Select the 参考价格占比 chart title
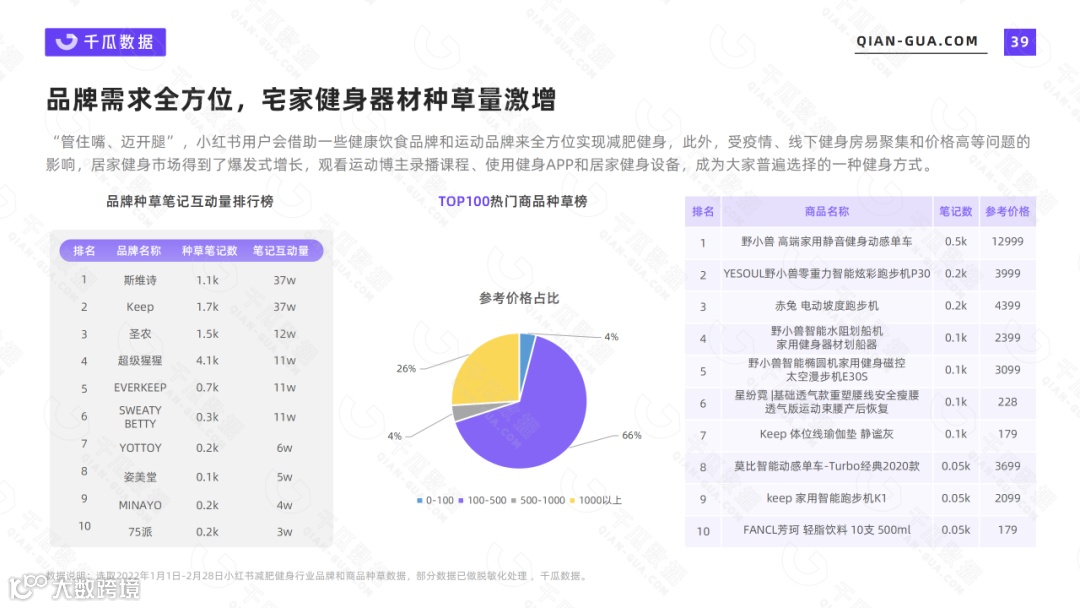Screen dimensions: 1080x608 pyautogui.click(x=519, y=298)
